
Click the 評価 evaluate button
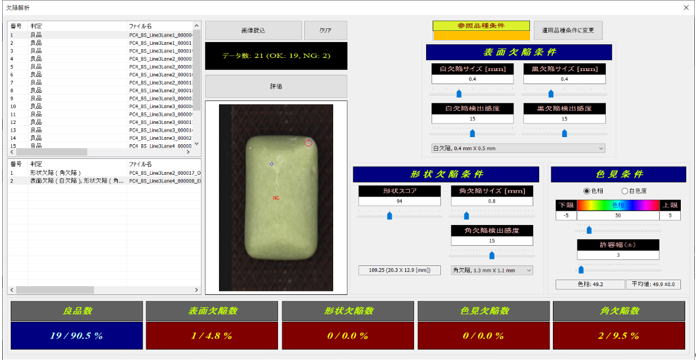(276, 87)
